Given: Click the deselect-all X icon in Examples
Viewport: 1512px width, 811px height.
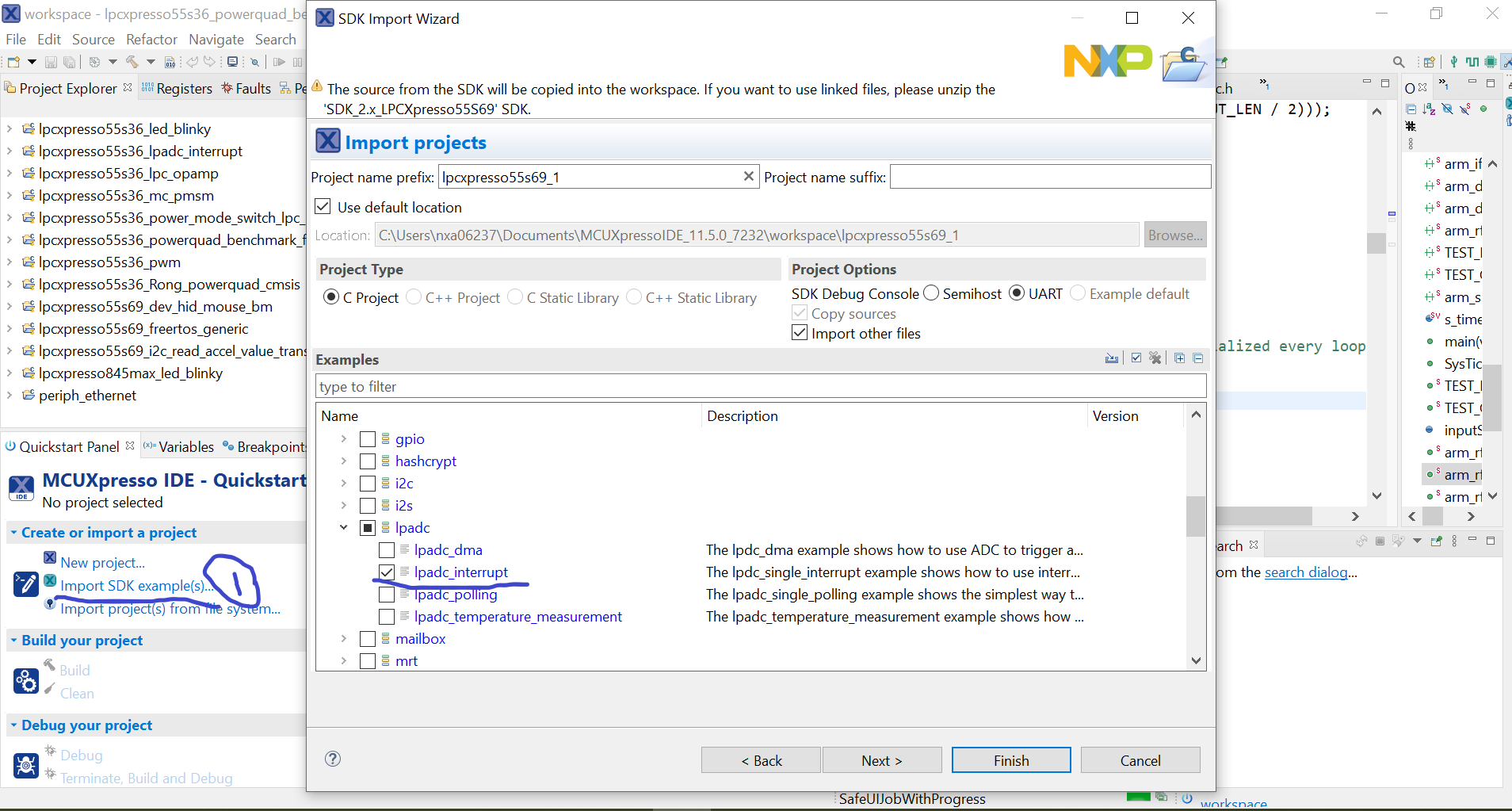Looking at the screenshot, I should coord(1155,358).
